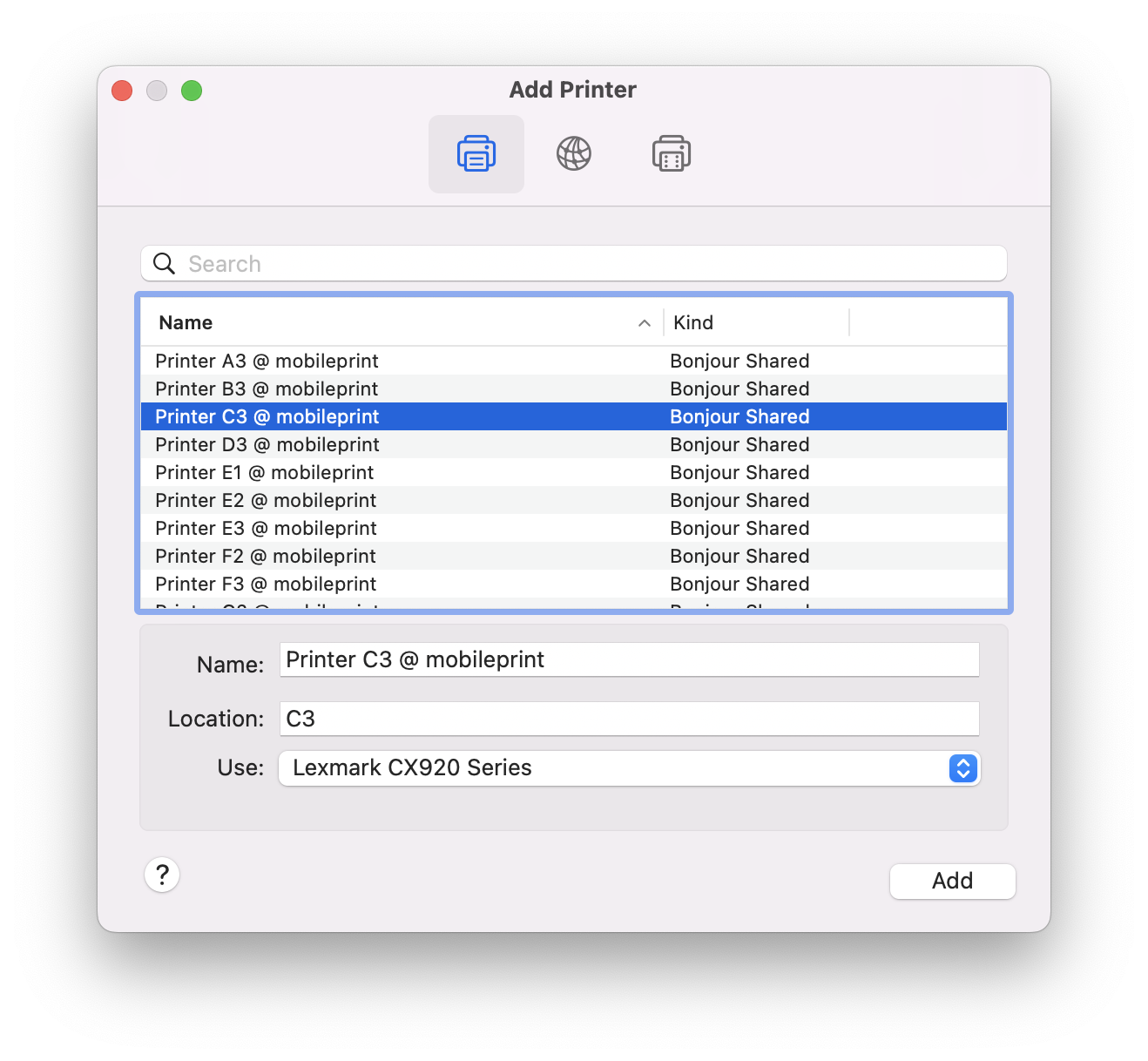Image resolution: width=1148 pixels, height=1061 pixels.
Task: Select Printer E3 @ mobileprint row
Action: [574, 528]
